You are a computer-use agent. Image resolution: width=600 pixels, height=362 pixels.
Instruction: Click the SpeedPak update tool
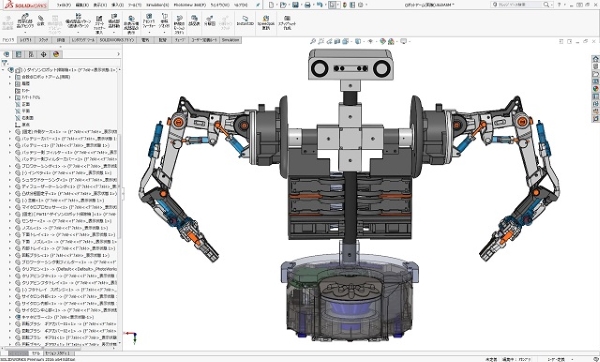click(266, 23)
